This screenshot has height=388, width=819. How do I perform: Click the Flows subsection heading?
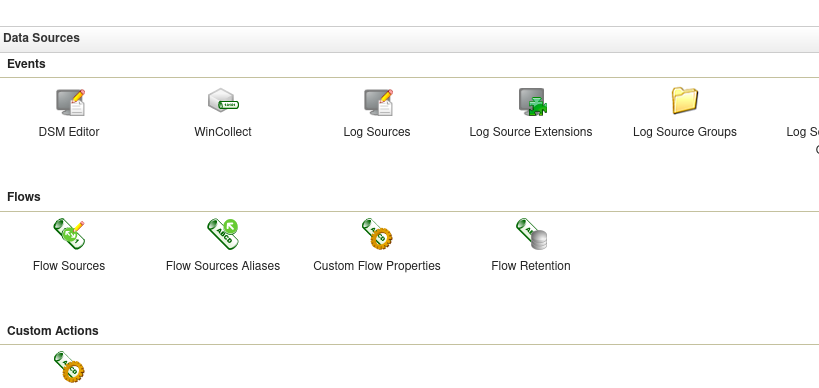pyautogui.click(x=24, y=197)
